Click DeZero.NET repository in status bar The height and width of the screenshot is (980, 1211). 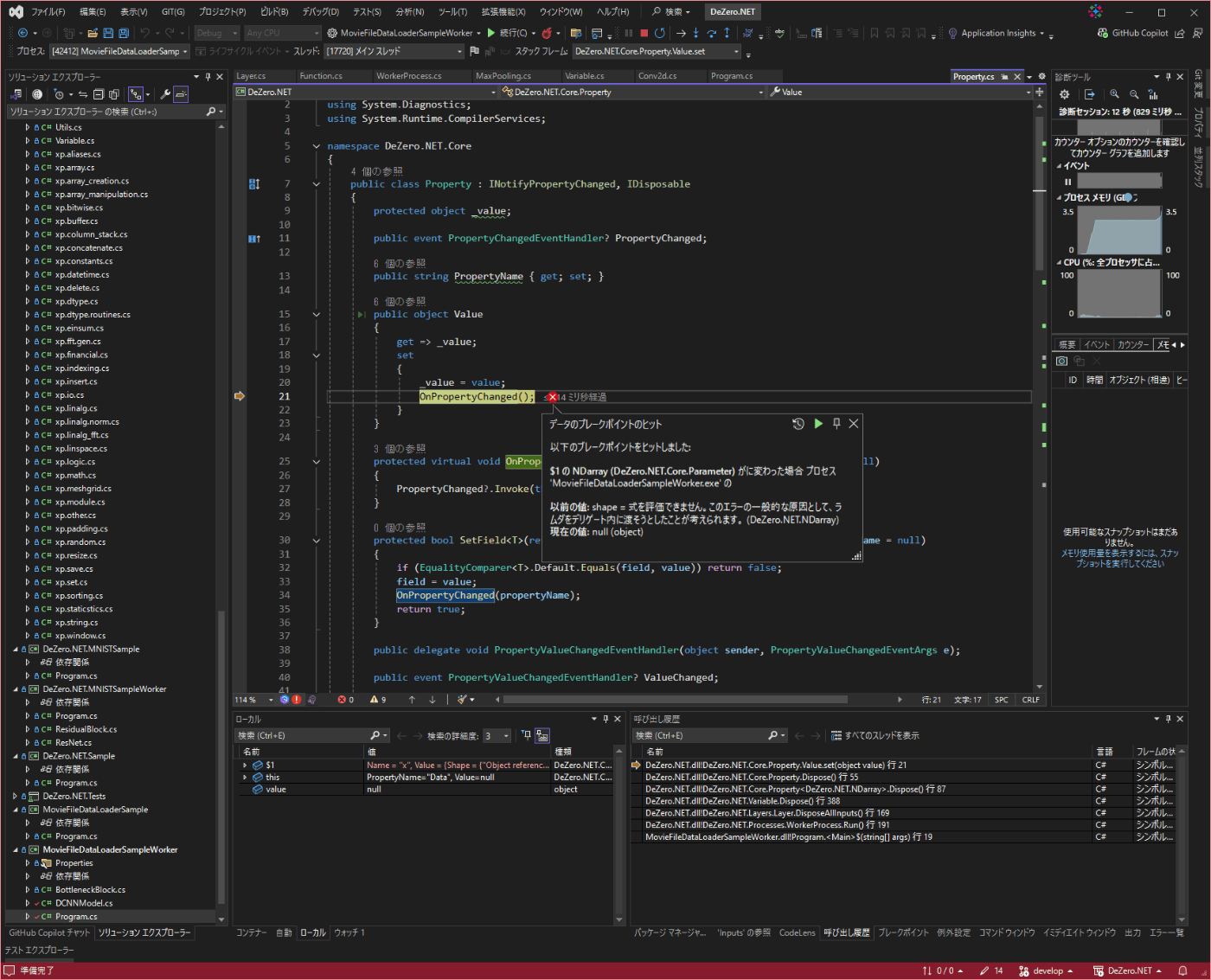[x=1128, y=970]
